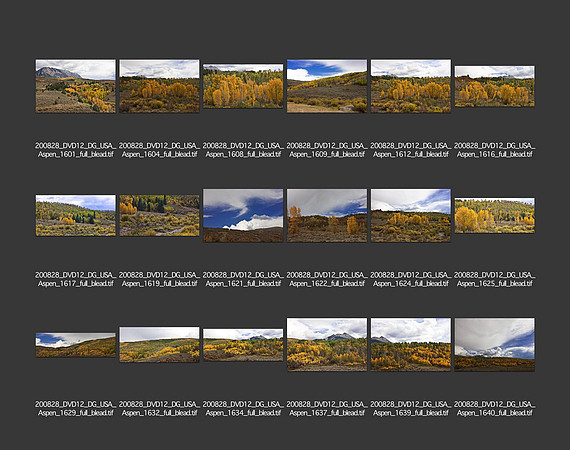570x450 pixels.
Task: Select the Aspen_1632 panorama thumbnail
Action: pos(159,345)
